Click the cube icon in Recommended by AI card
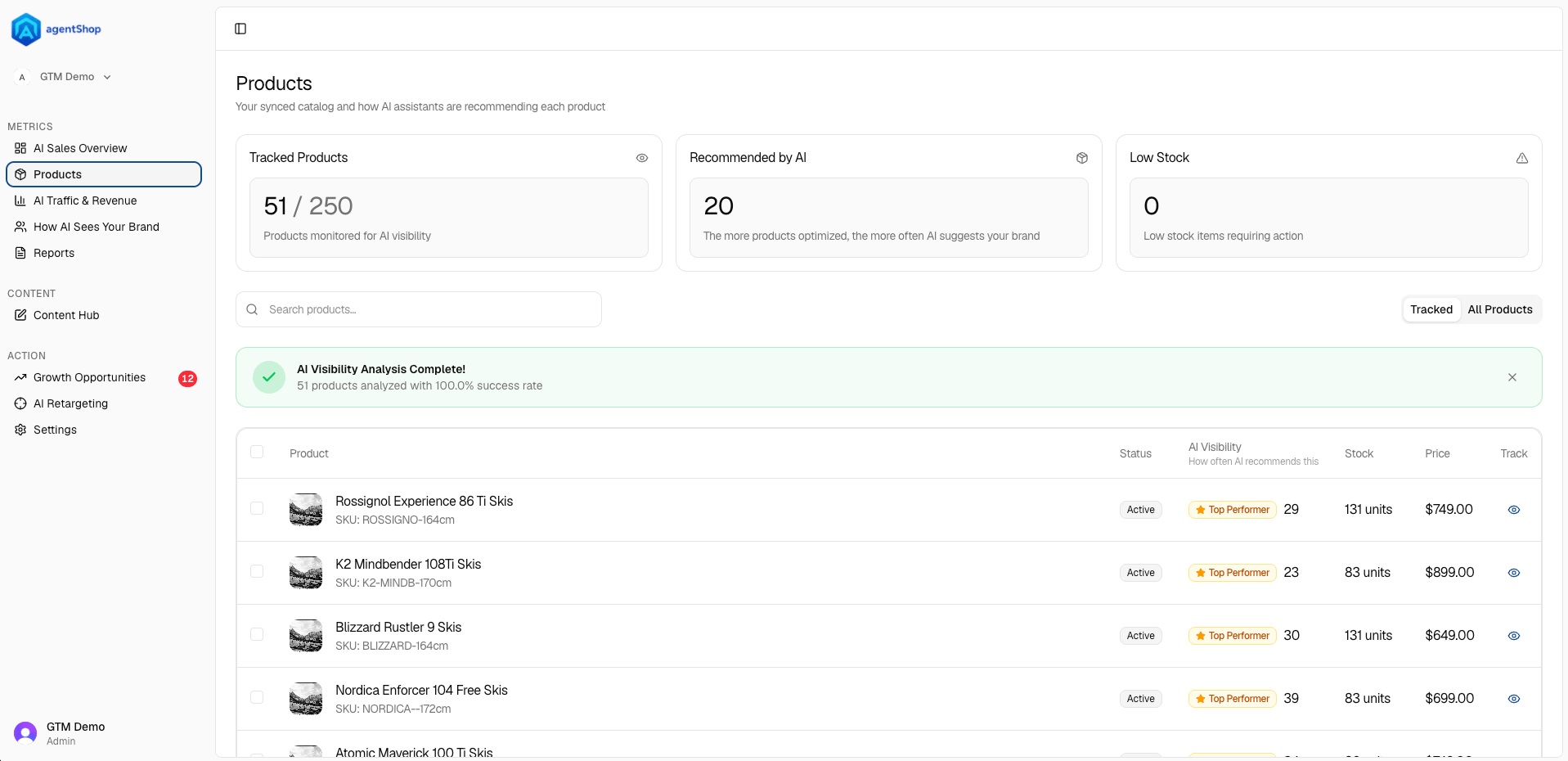 [1082, 158]
